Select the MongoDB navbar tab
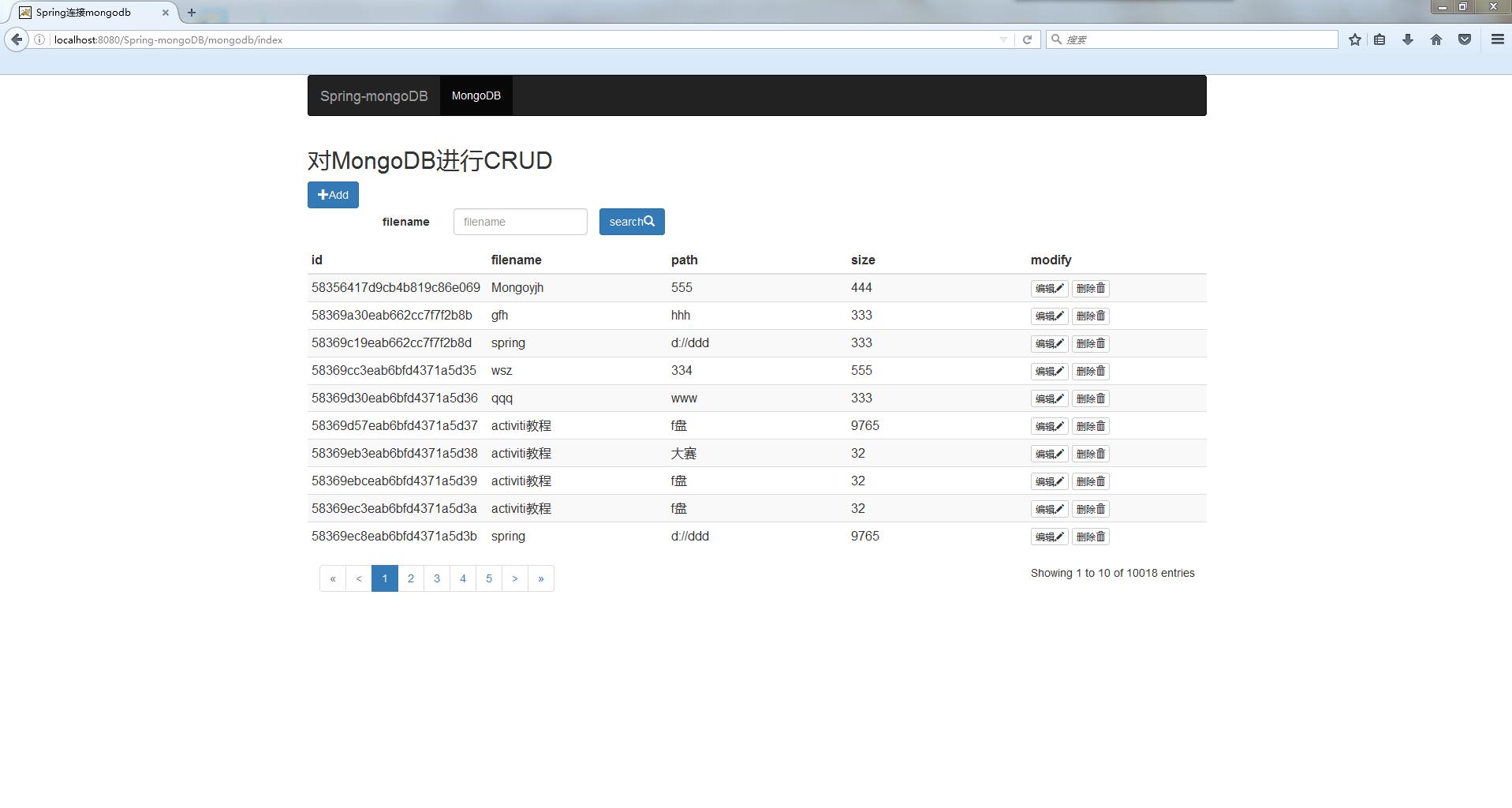1512x808 pixels. (x=476, y=95)
